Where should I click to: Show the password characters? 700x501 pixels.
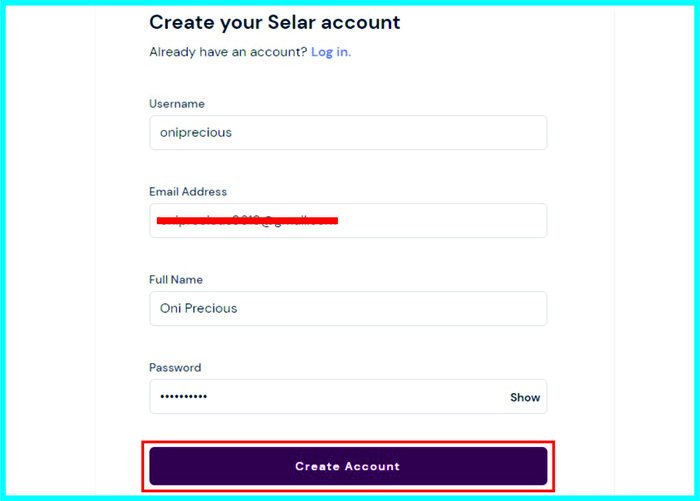tap(525, 397)
